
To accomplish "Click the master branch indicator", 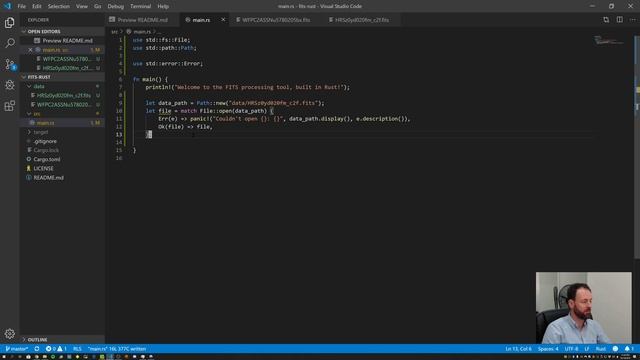I will coord(17,349).
